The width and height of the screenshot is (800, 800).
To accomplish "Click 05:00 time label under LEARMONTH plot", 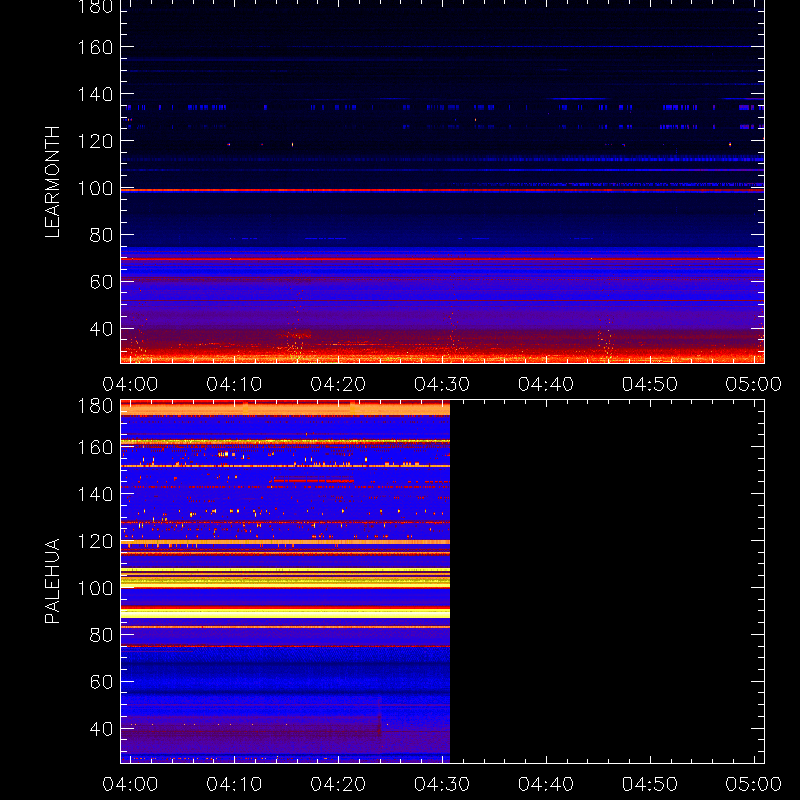I will [754, 384].
